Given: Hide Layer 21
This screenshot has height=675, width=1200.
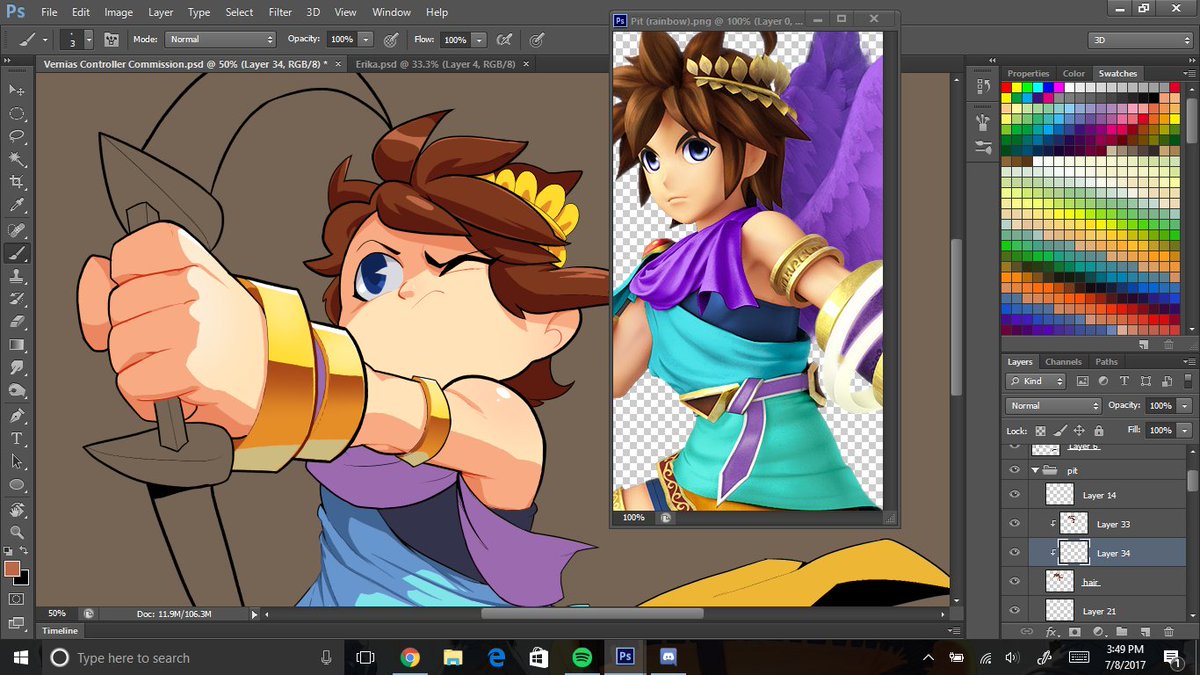Looking at the screenshot, I should 1015,610.
